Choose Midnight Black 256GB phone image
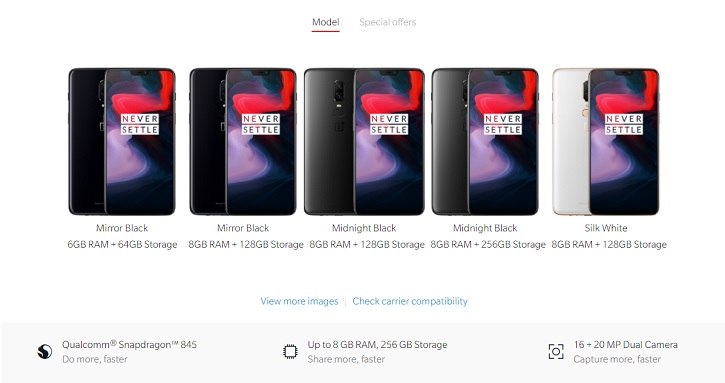725x383 pixels. tap(485, 142)
